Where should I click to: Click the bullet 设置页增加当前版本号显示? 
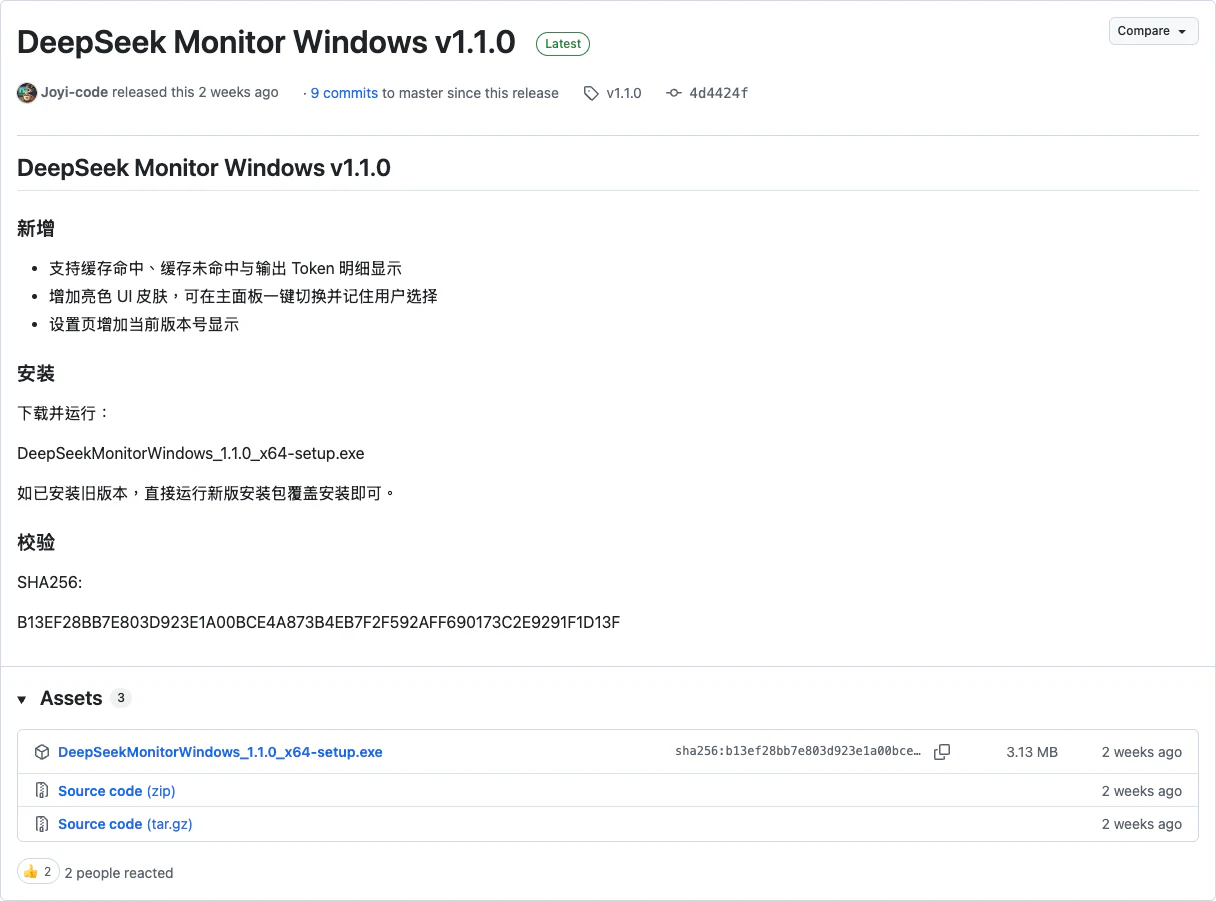click(x=144, y=324)
